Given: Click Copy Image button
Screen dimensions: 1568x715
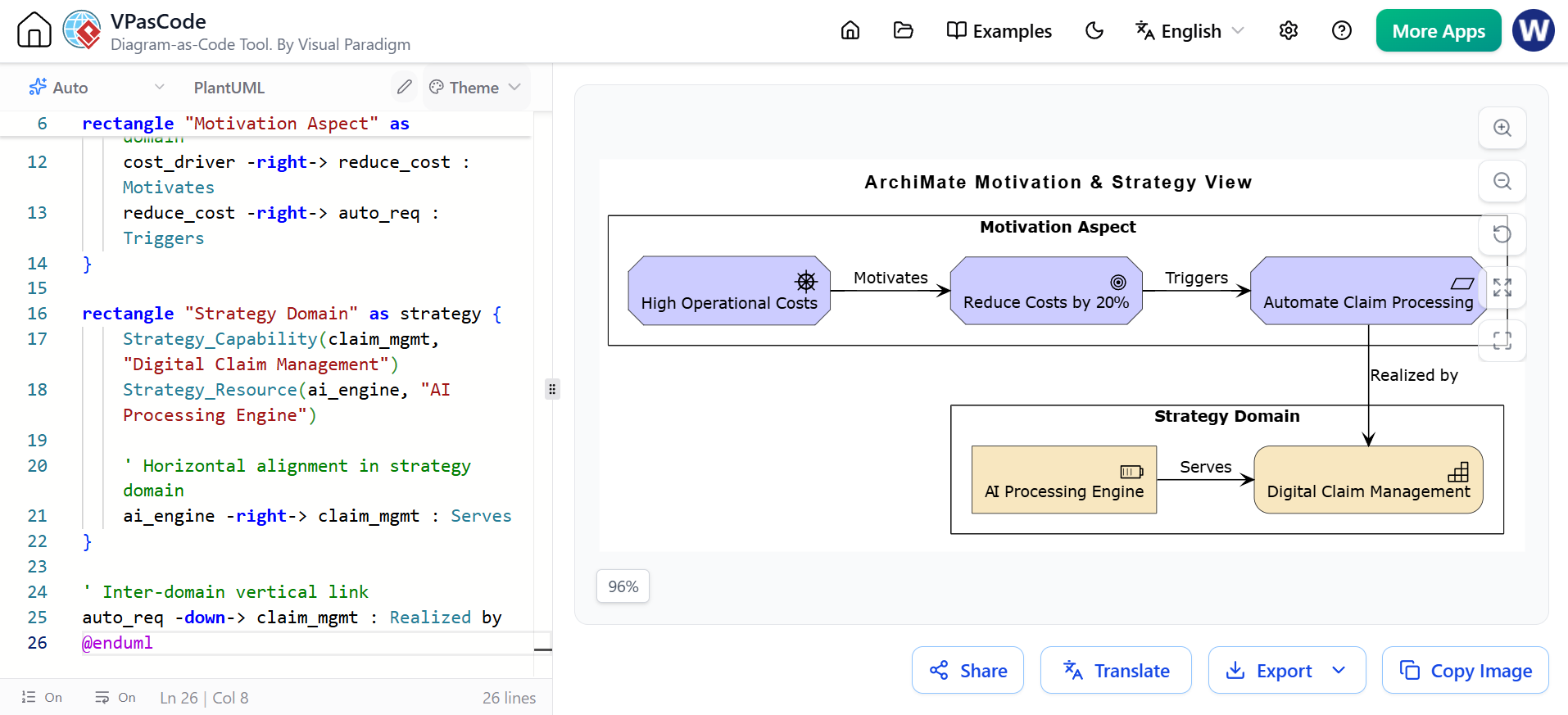Looking at the screenshot, I should point(1466,670).
